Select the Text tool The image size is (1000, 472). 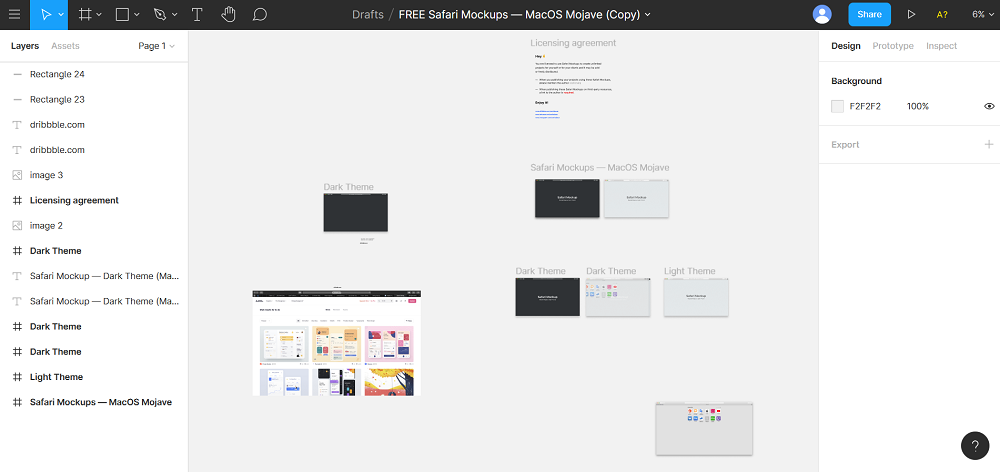coord(198,15)
